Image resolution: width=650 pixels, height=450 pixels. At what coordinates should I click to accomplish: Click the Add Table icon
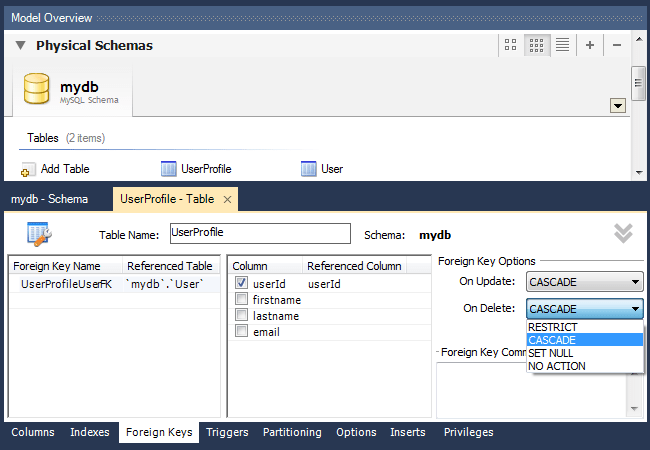28,169
